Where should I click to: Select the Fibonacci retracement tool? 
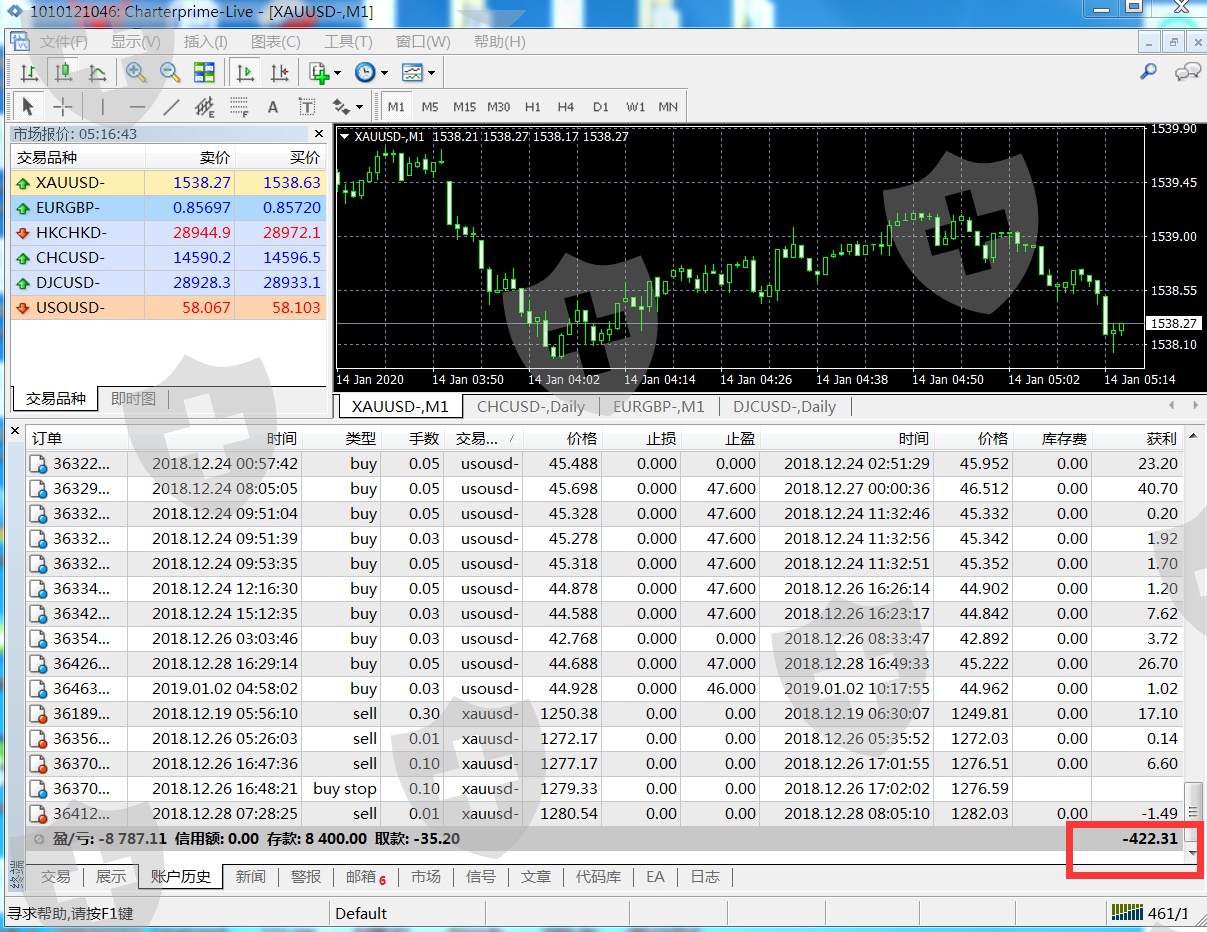(x=239, y=107)
